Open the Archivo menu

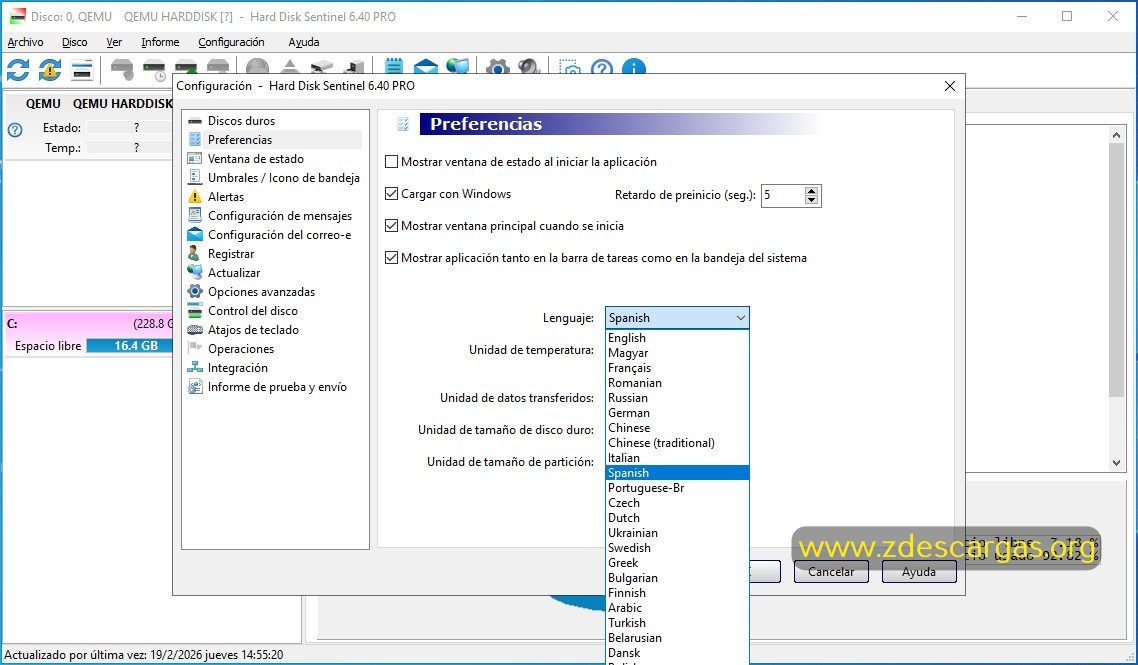pos(25,42)
